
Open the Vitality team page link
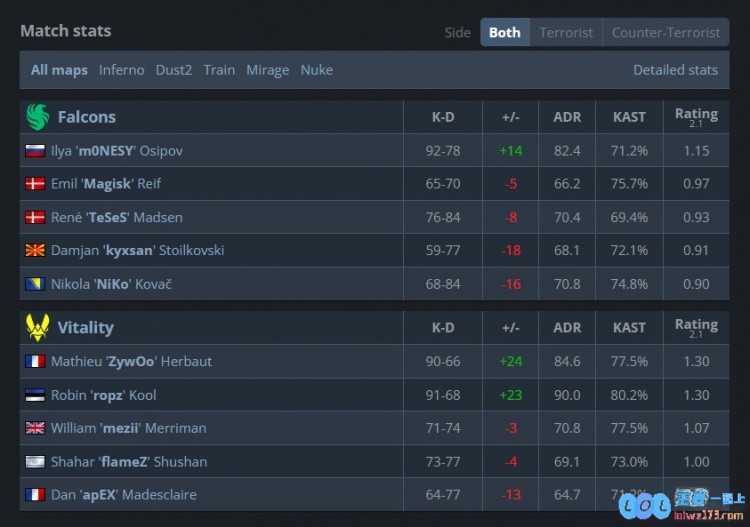(x=86, y=328)
